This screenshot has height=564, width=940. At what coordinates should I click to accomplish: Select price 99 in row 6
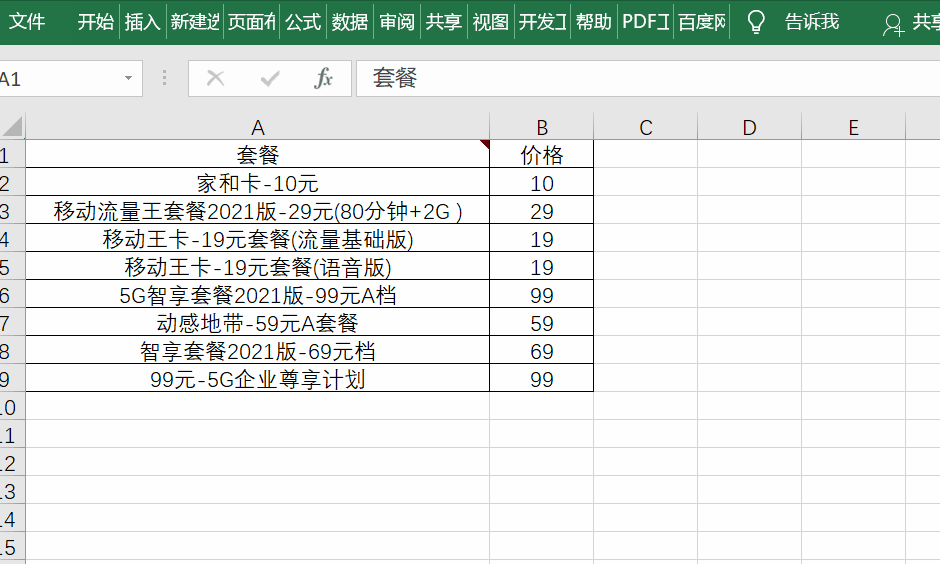pos(542,295)
